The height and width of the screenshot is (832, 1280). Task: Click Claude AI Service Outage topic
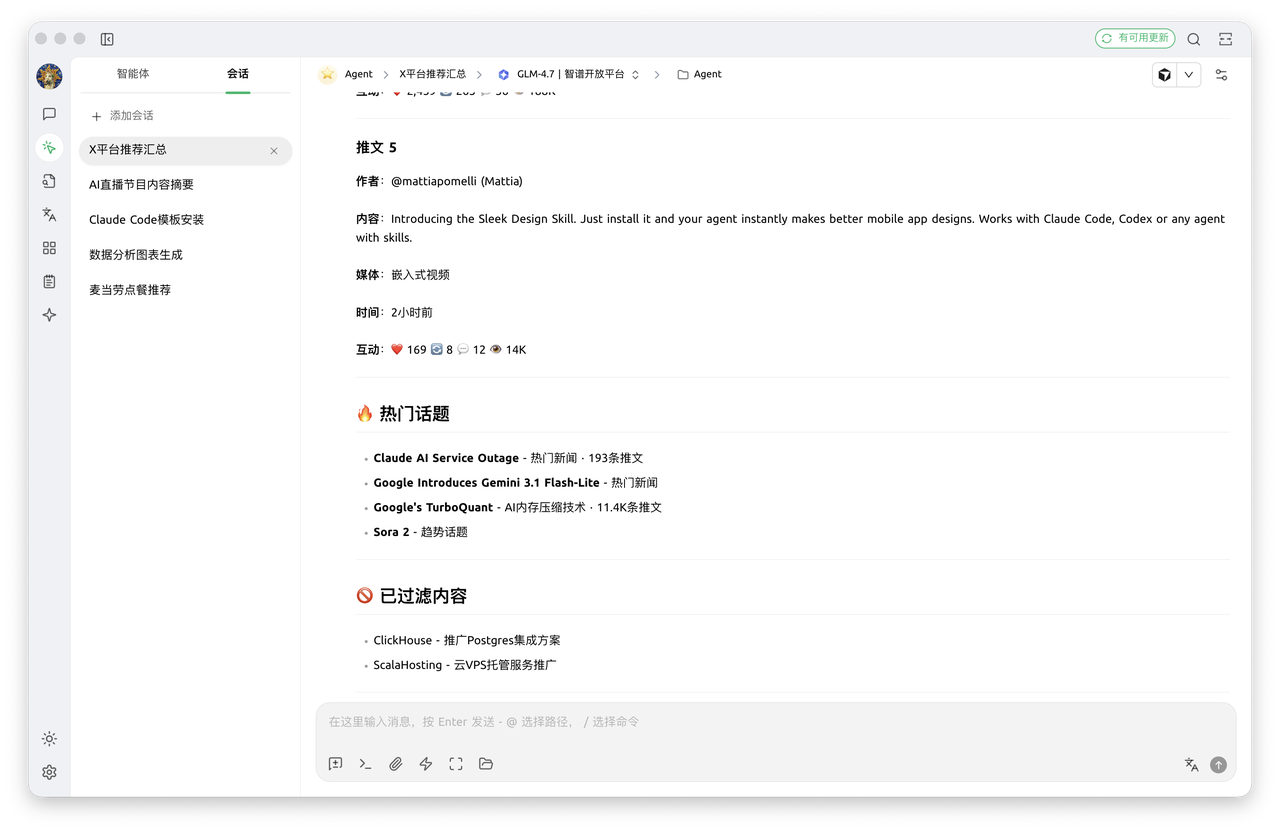pyautogui.click(x=446, y=458)
